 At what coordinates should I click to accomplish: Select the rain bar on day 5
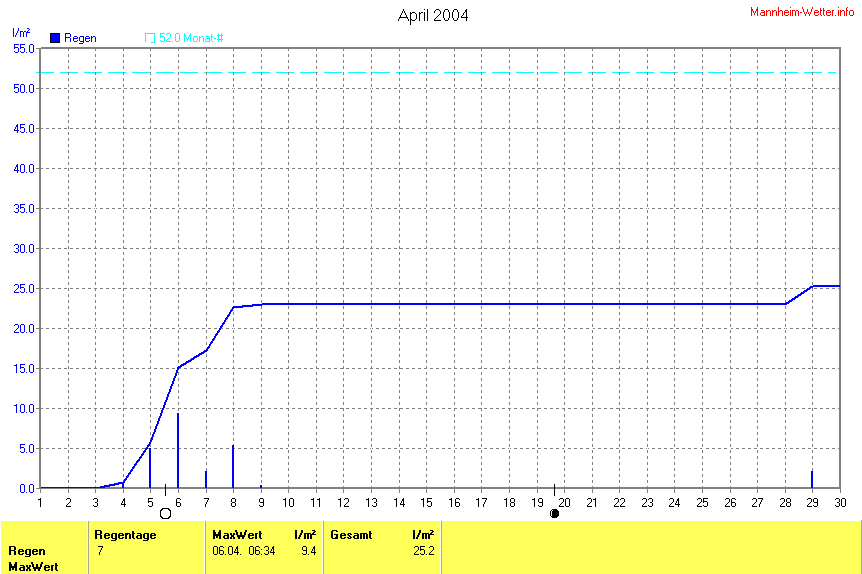(x=150, y=467)
